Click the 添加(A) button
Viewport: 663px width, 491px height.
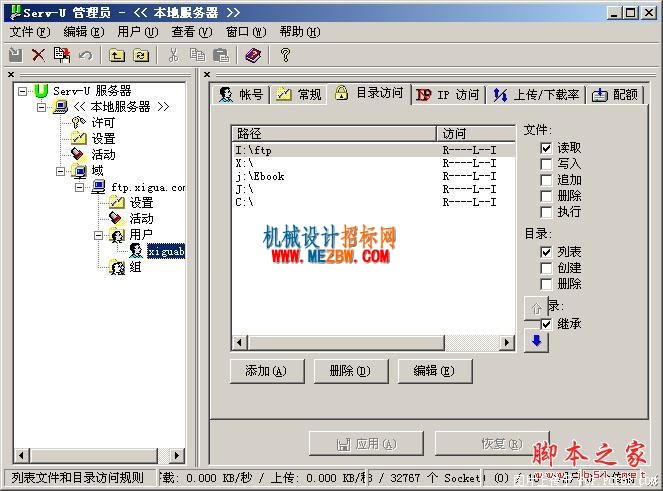click(267, 371)
